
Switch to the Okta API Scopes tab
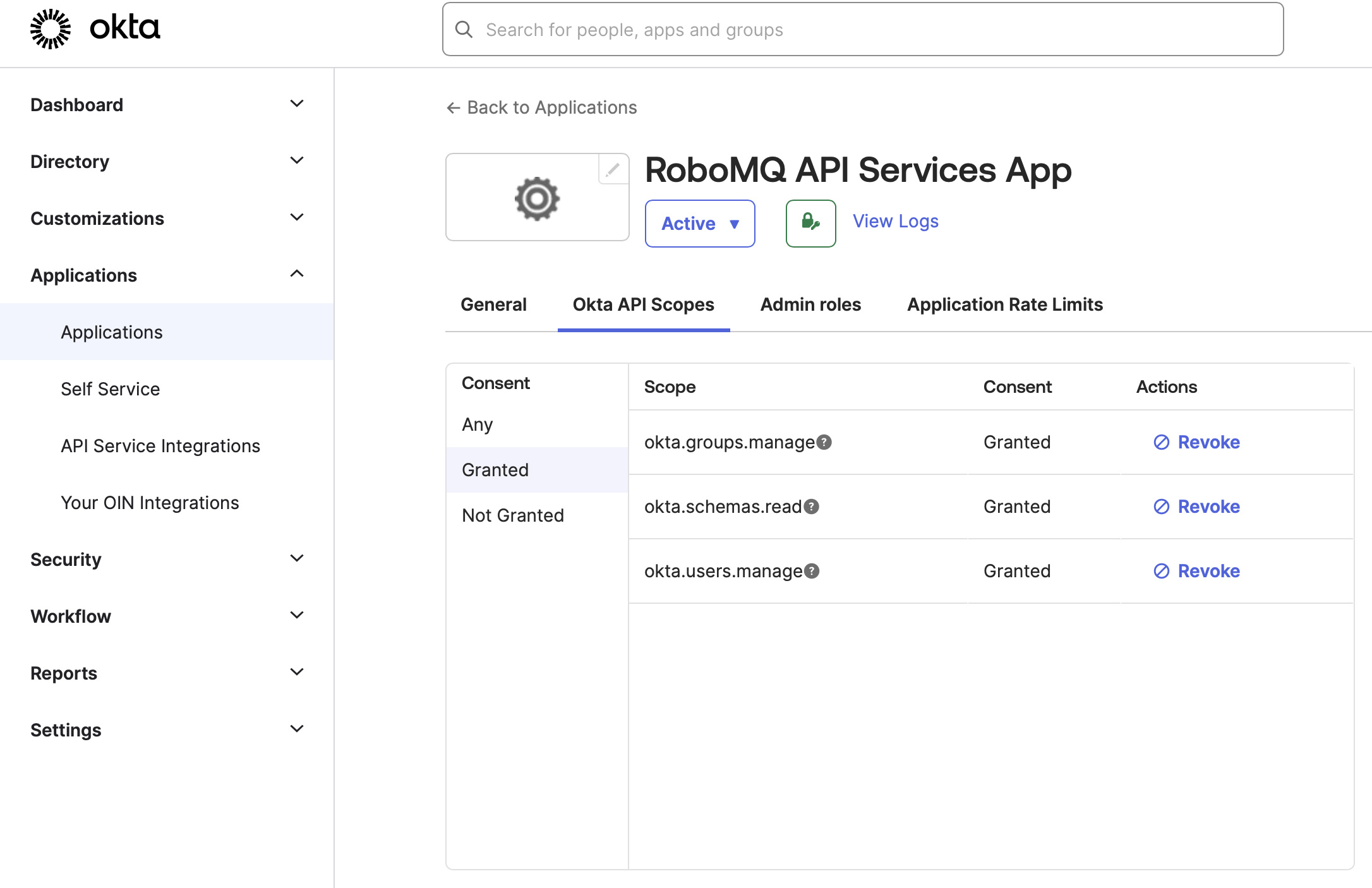(x=643, y=304)
